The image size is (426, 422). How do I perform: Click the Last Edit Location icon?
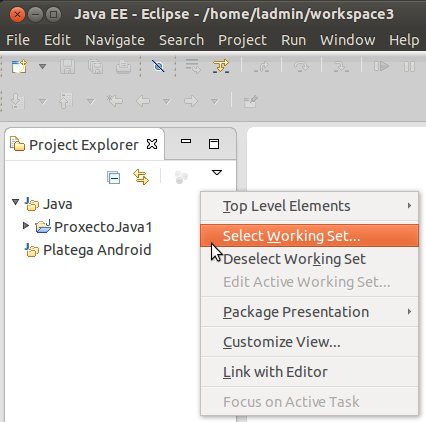(114, 100)
